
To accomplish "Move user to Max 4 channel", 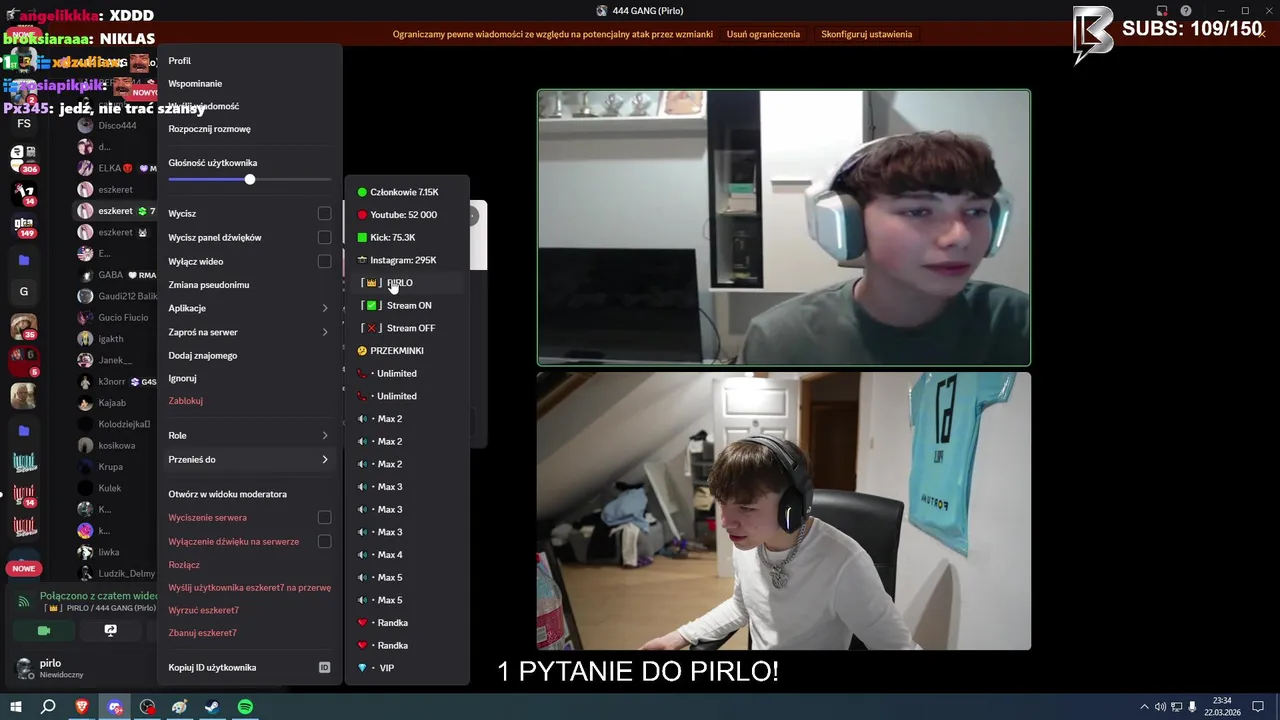I will tap(407, 555).
